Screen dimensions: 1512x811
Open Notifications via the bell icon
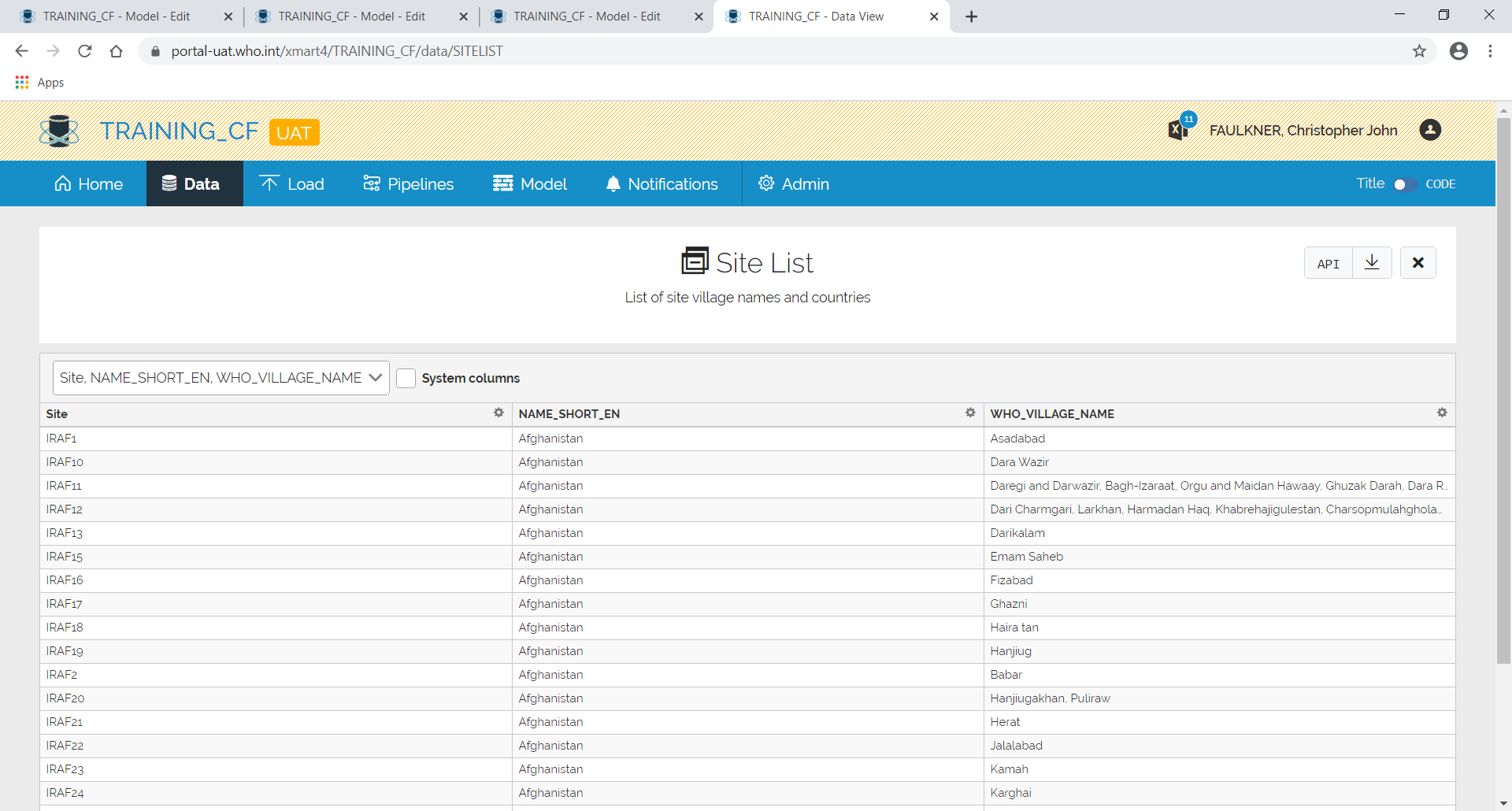pos(614,183)
